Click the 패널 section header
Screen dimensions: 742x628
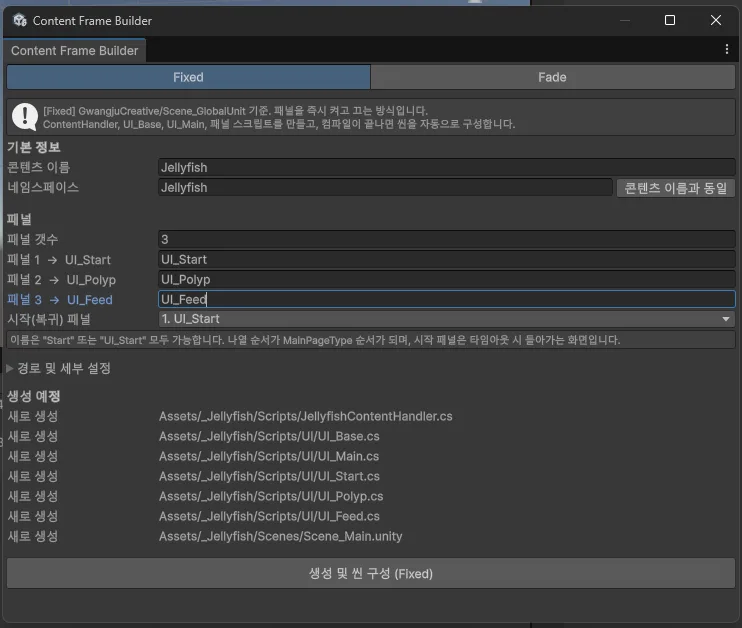pos(19,219)
